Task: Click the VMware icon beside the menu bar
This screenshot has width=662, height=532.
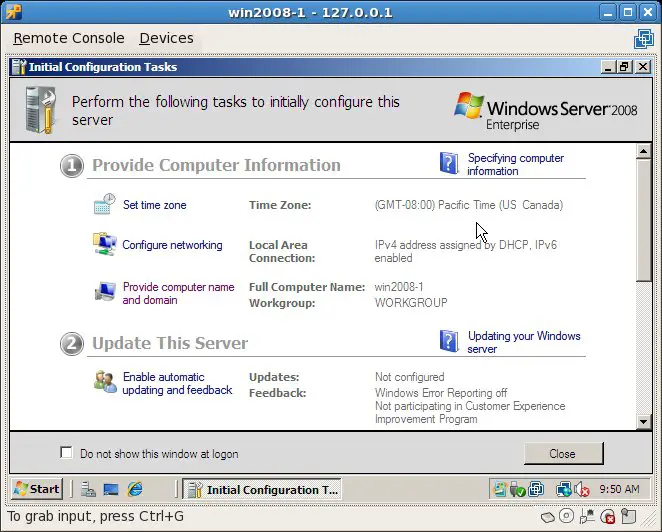Action: (644, 38)
